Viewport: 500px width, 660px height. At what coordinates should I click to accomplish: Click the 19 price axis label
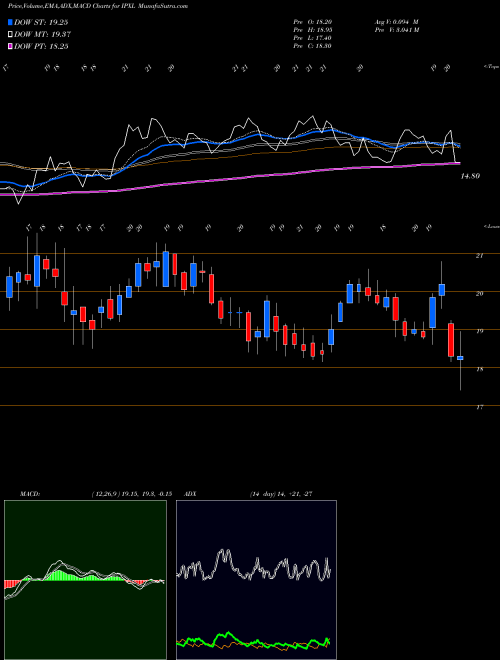[x=479, y=331]
